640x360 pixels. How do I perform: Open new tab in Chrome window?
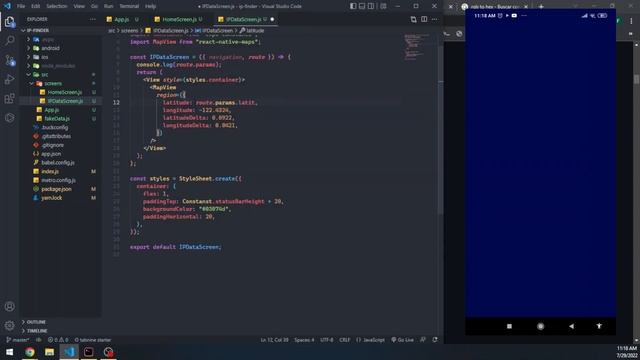pos(541,7)
